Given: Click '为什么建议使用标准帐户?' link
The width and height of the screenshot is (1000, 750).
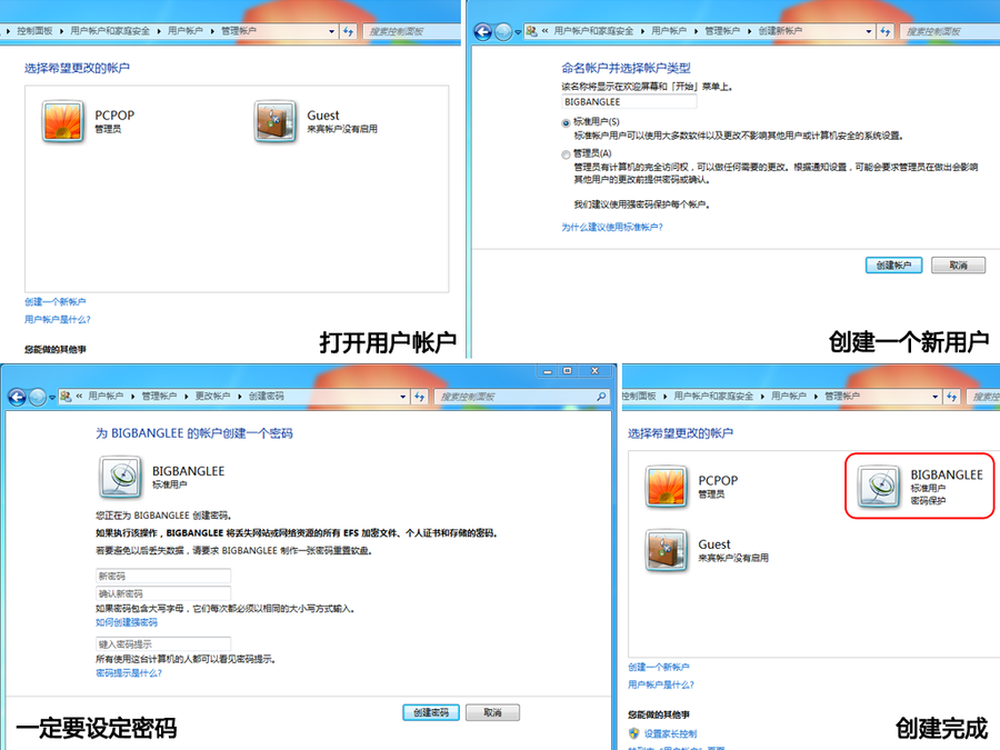Looking at the screenshot, I should (x=612, y=227).
